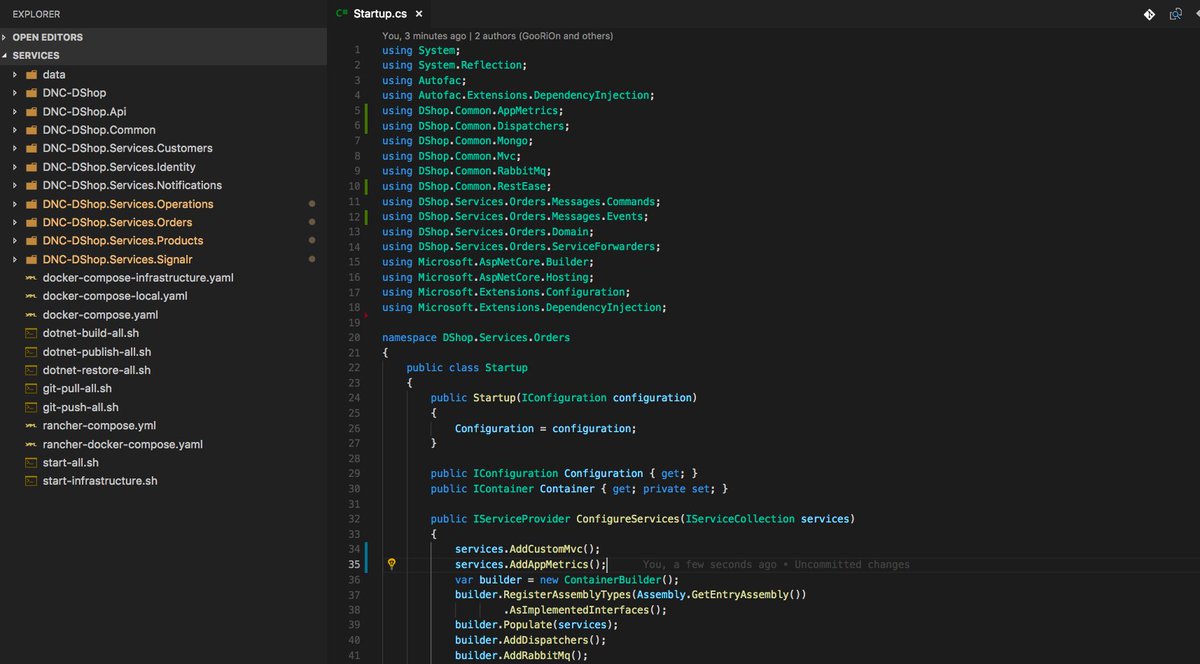This screenshot has height=664, width=1200.
Task: Click the lightbulb quick-fix icon near line 35
Action: click(391, 563)
